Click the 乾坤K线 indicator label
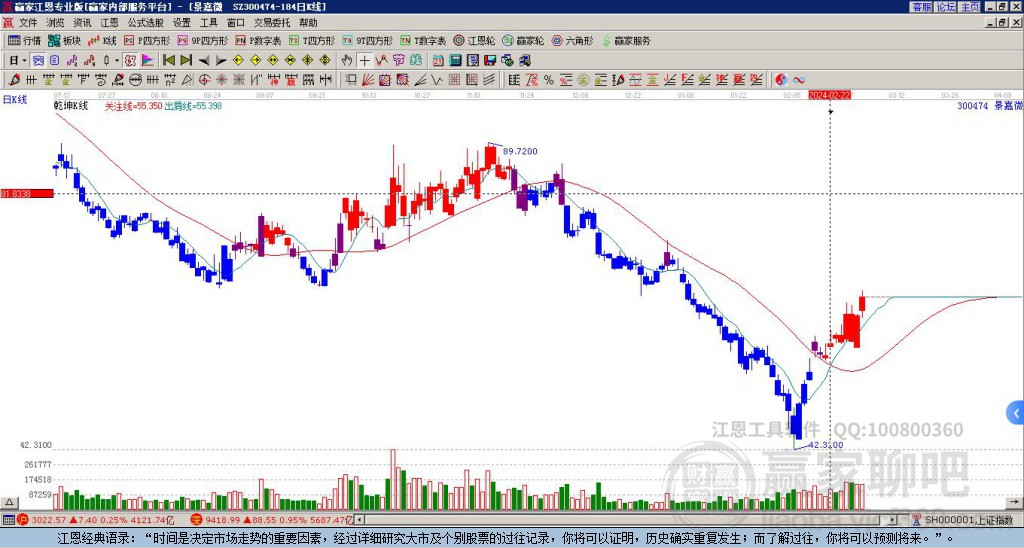This screenshot has height=548, width=1024. (x=71, y=106)
